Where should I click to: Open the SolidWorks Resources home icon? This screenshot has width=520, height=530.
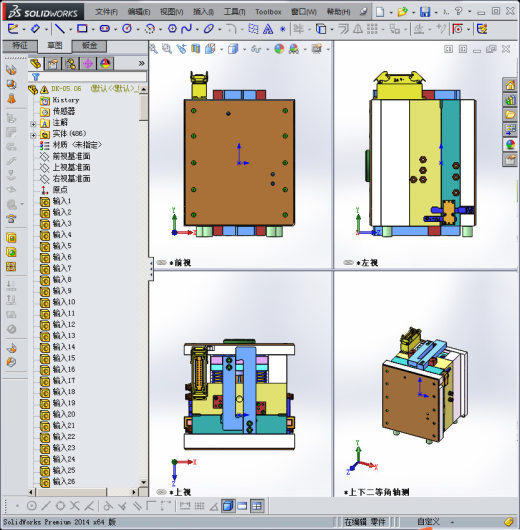[510, 85]
